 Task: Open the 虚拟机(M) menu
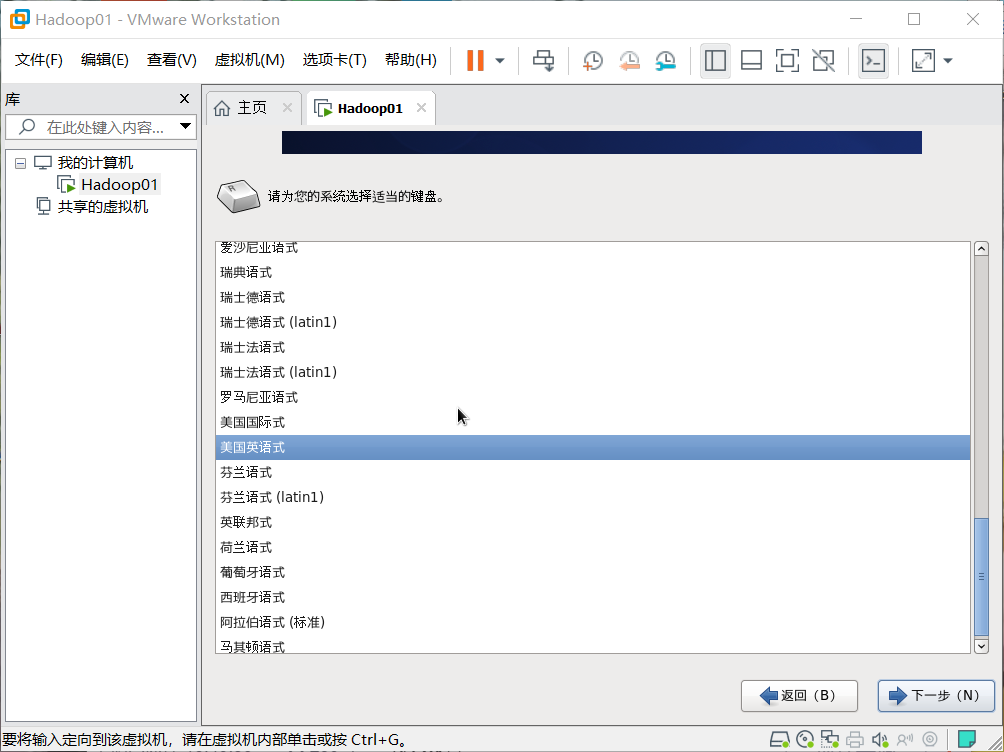[x=249, y=60]
